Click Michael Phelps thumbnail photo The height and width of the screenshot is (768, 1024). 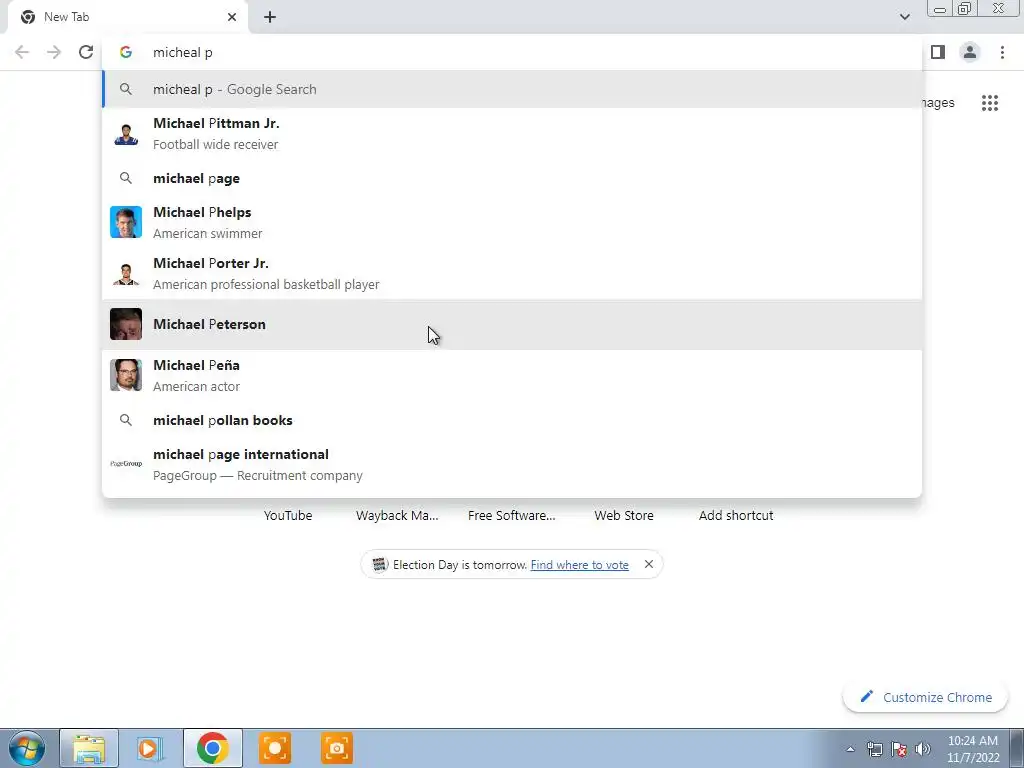[126, 222]
